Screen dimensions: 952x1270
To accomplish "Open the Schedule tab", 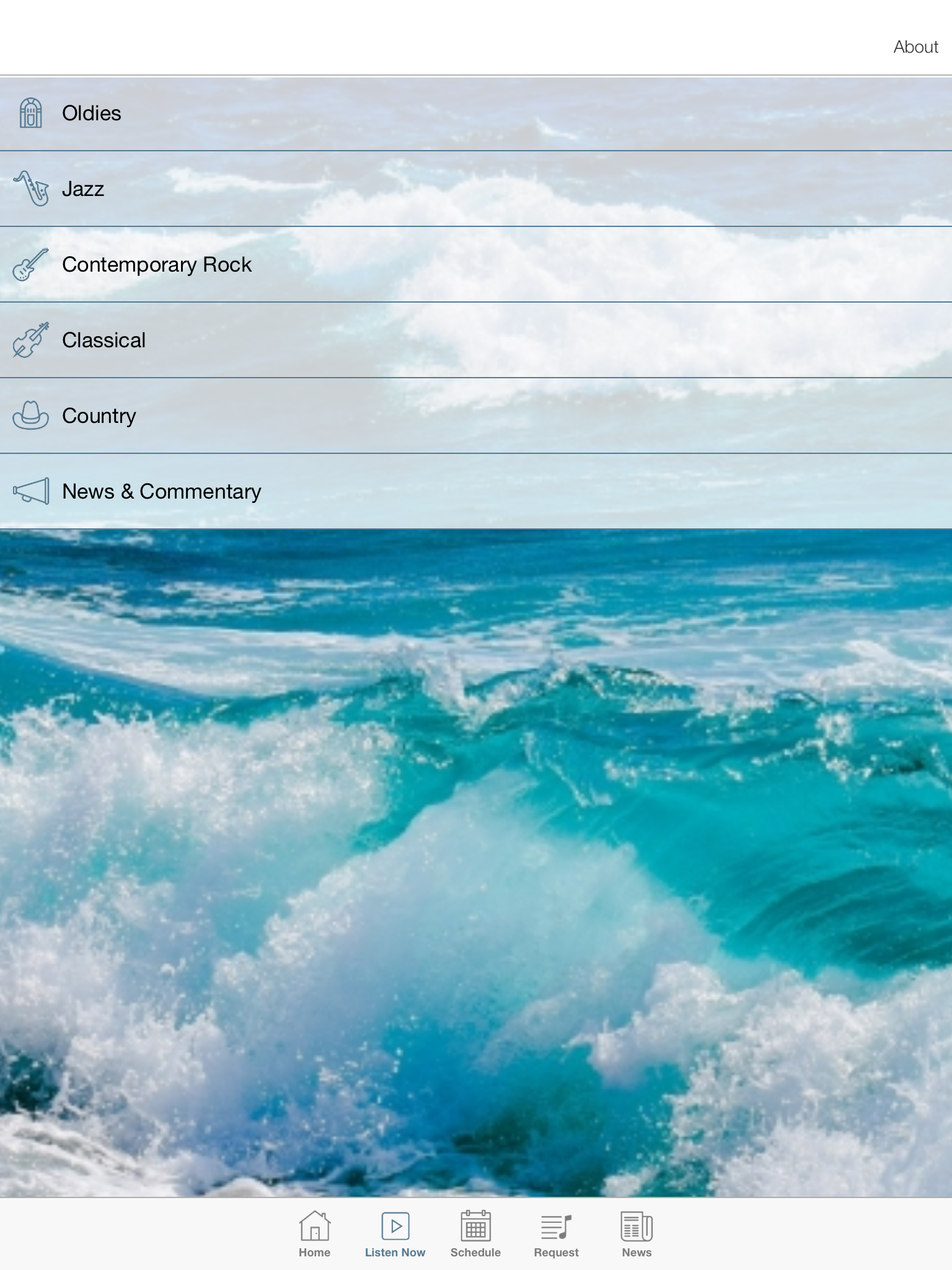I will (x=476, y=1234).
